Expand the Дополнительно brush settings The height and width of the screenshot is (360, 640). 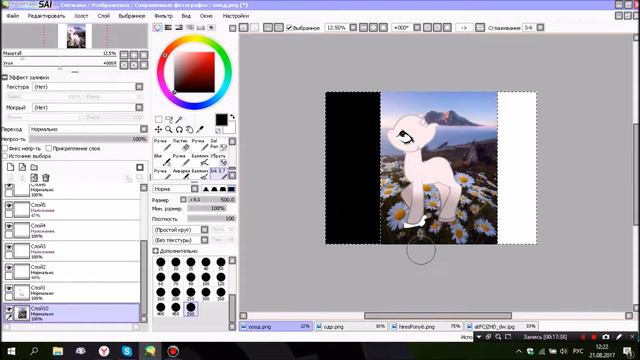tap(156, 251)
